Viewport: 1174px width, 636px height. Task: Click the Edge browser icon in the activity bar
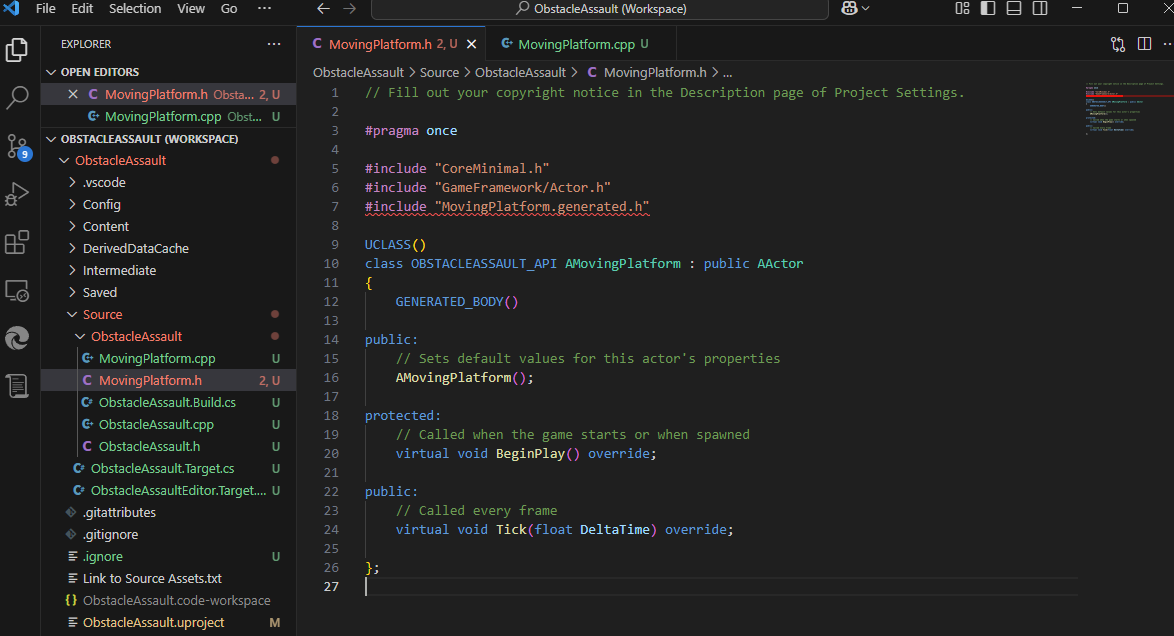pos(16,339)
